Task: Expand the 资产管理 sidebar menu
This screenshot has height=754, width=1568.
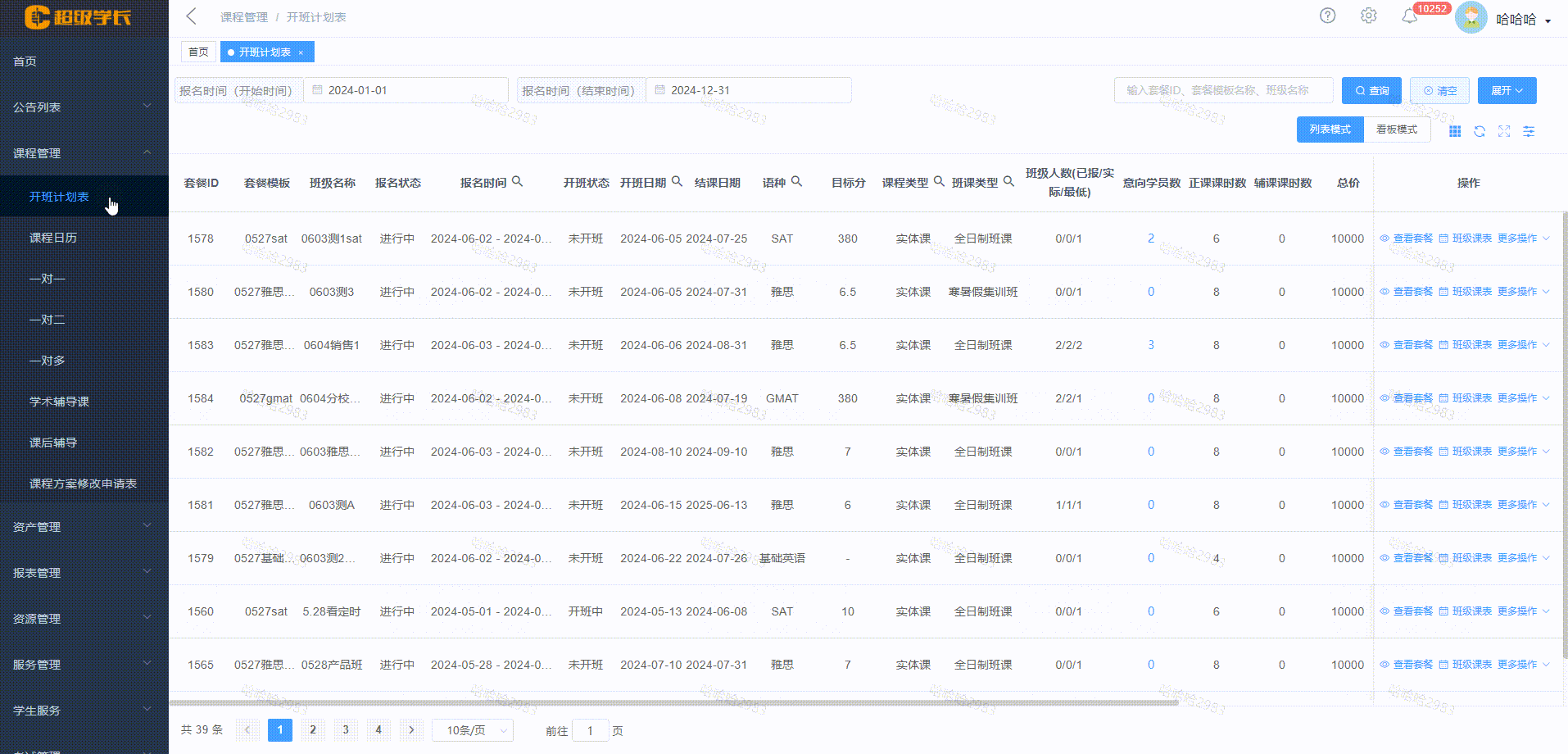Action: click(x=36, y=527)
